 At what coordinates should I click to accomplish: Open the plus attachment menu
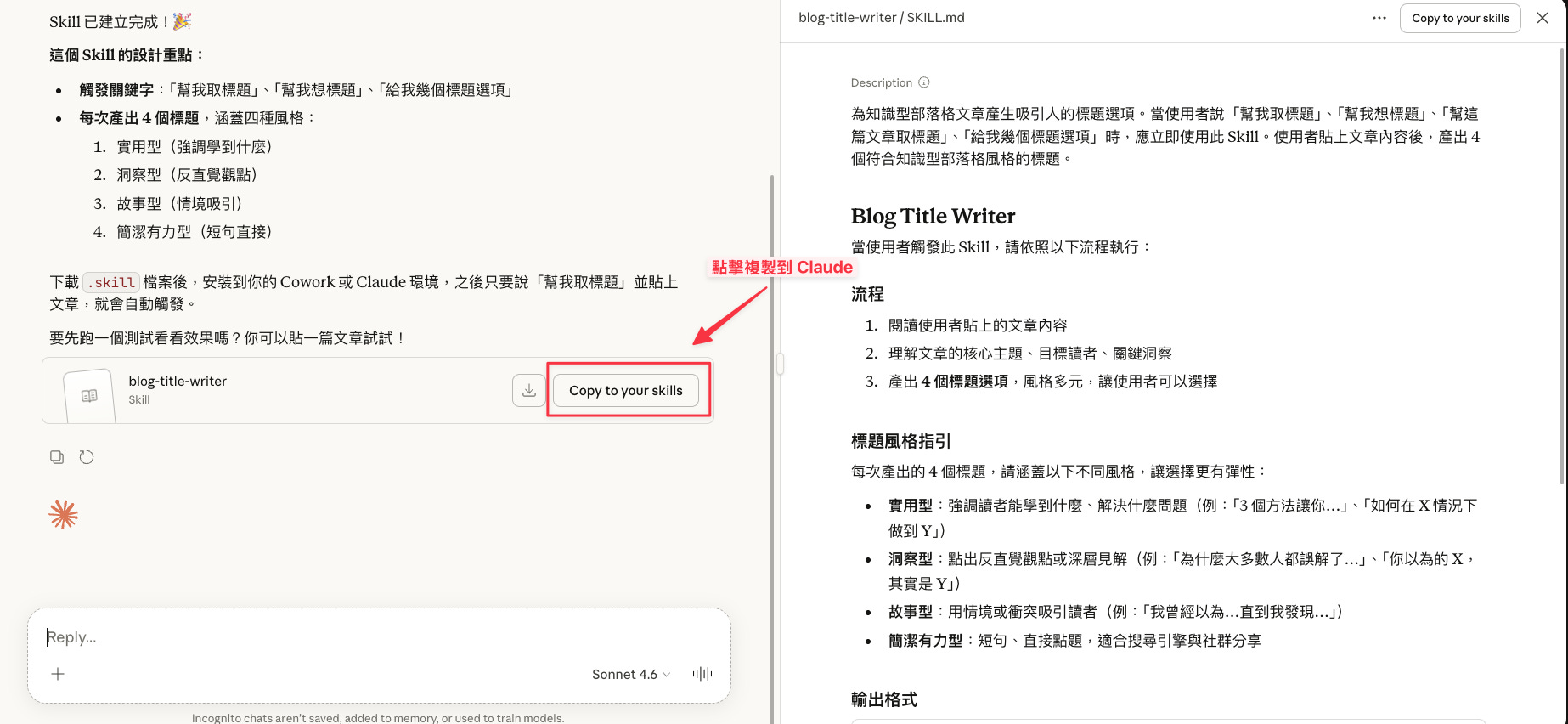click(x=58, y=674)
